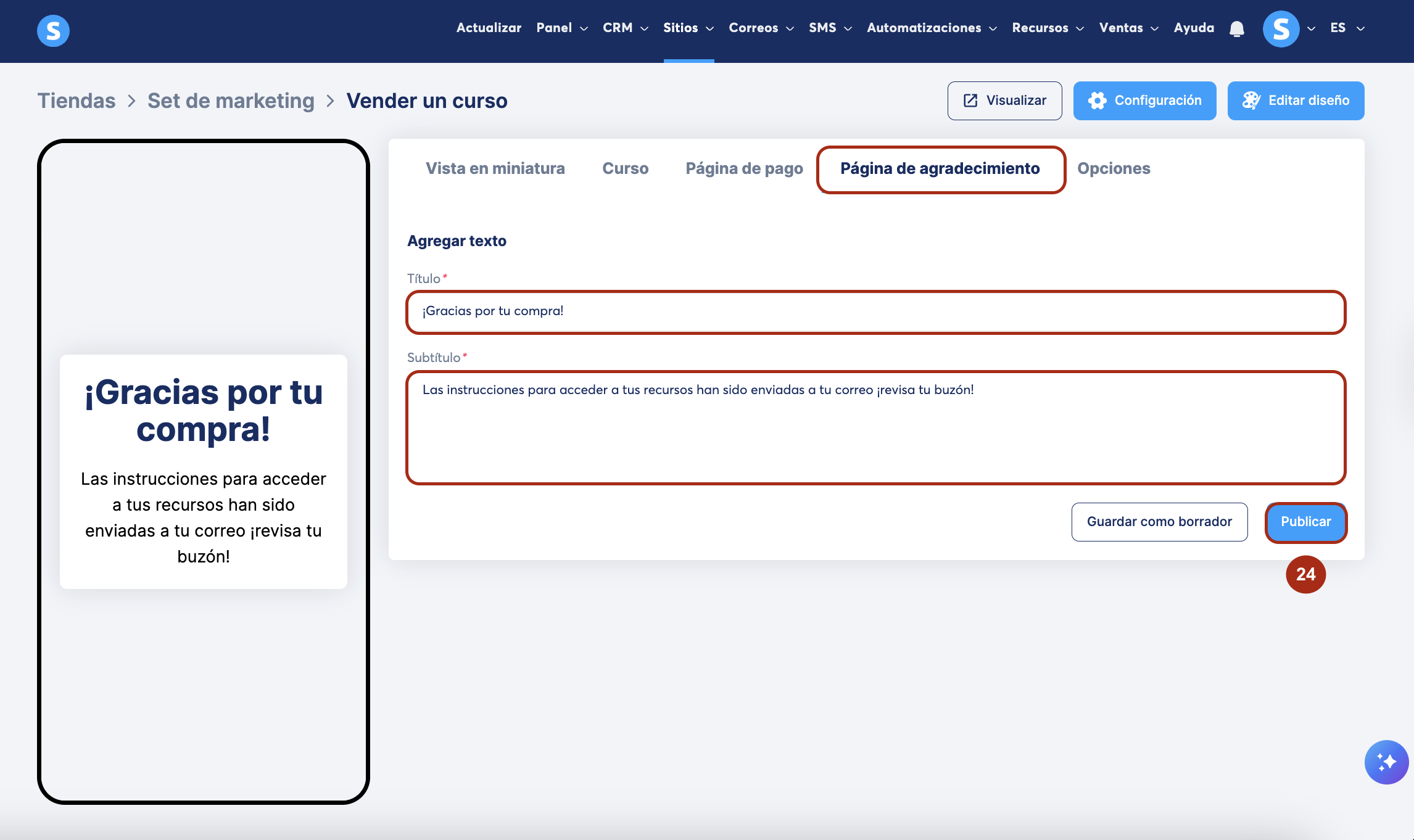Click into the Título input field
The image size is (1414, 840).
tap(875, 311)
